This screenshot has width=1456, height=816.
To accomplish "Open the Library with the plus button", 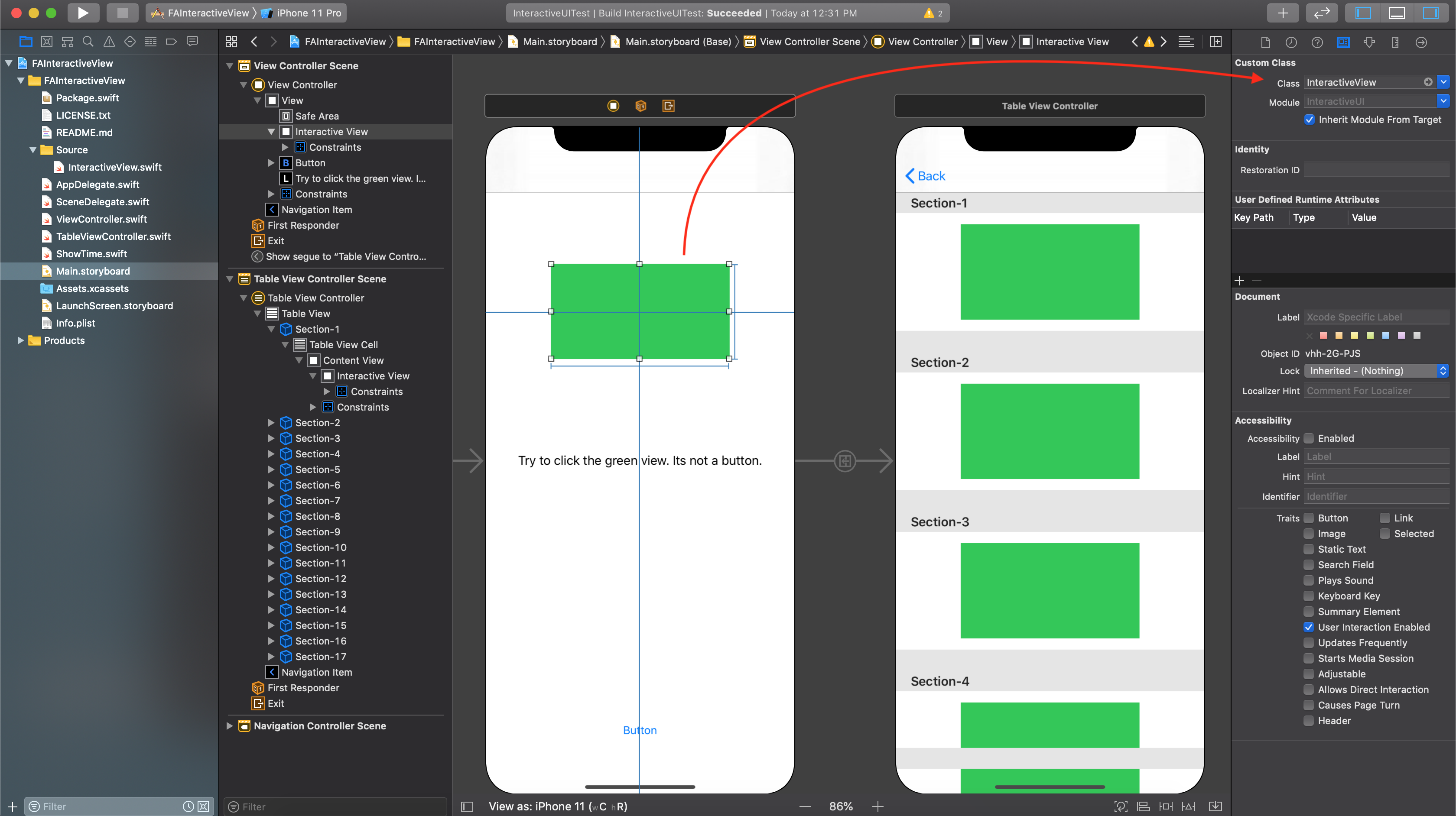I will click(1283, 13).
